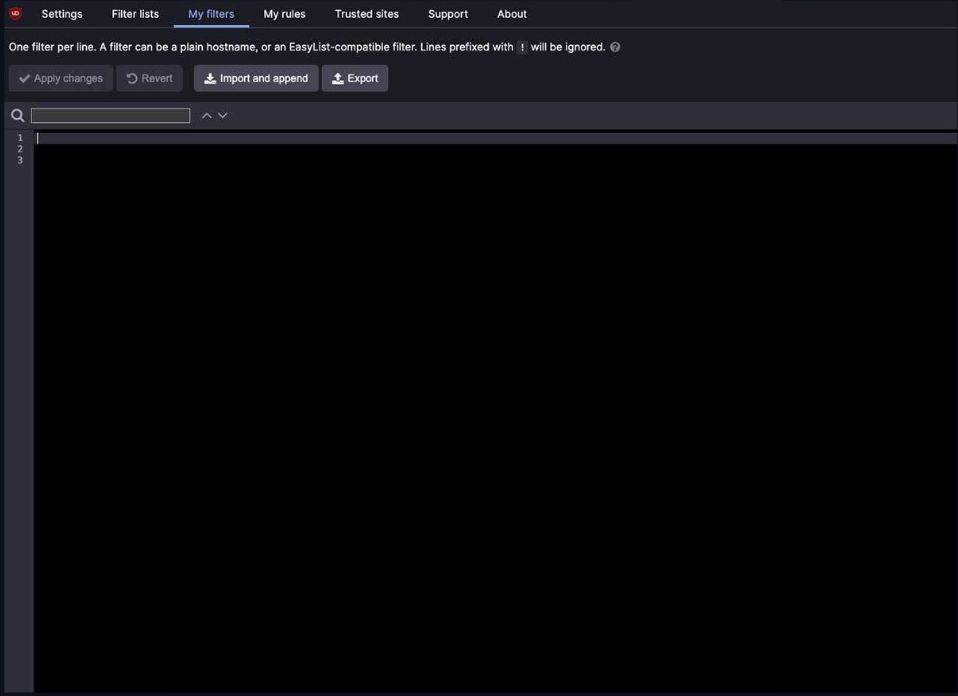Click the uBlock Origin logo icon
This screenshot has width=958, height=696.
14,13
